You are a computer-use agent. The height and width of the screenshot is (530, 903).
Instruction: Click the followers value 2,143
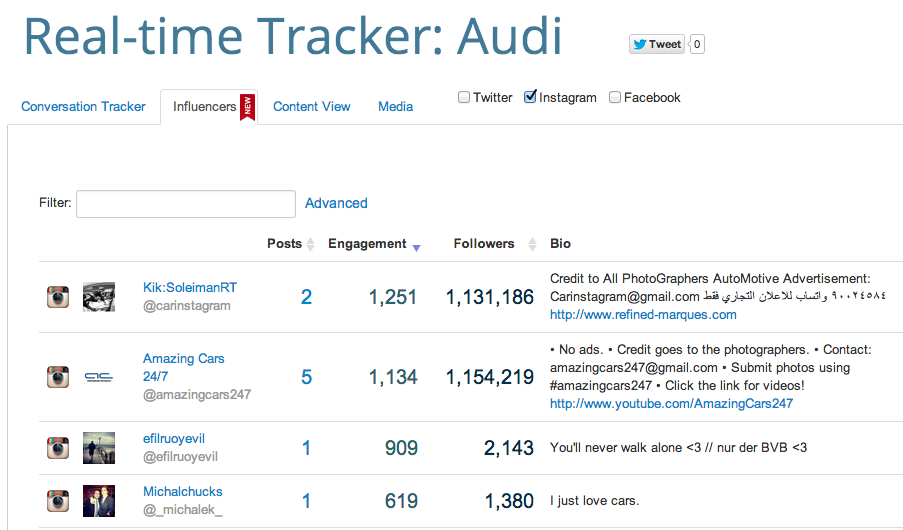click(509, 448)
